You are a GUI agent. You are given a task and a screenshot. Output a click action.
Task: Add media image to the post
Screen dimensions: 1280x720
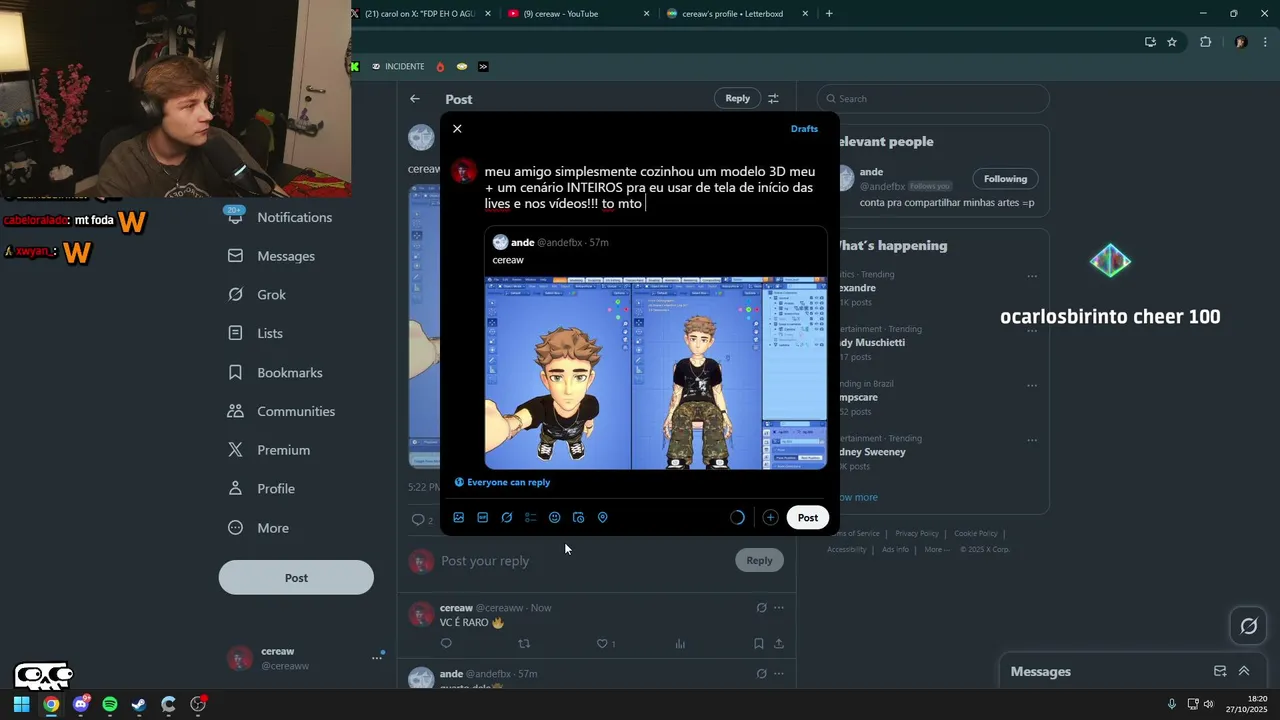[459, 518]
